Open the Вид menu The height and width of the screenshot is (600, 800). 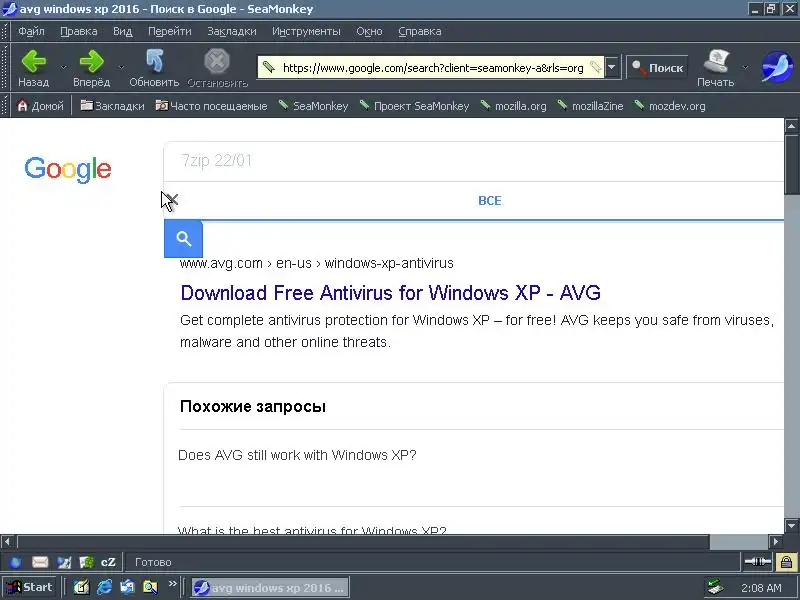click(122, 31)
